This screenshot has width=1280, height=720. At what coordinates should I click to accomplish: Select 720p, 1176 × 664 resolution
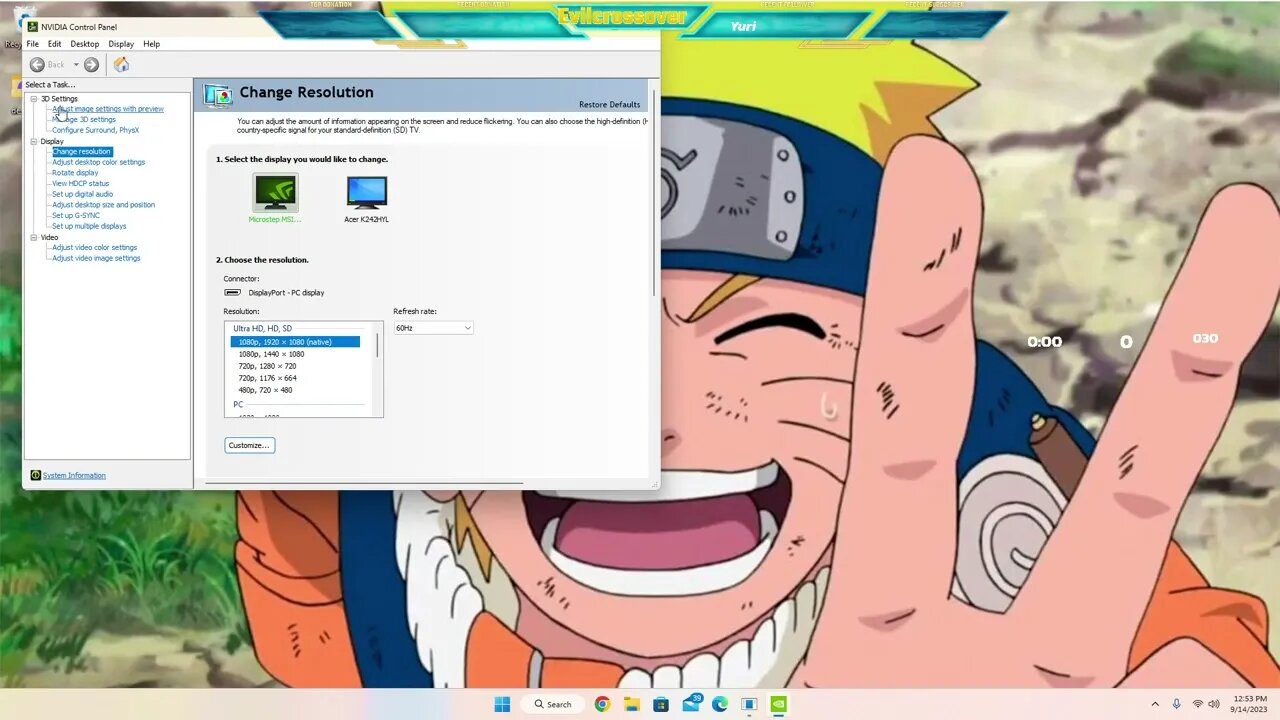click(x=267, y=378)
